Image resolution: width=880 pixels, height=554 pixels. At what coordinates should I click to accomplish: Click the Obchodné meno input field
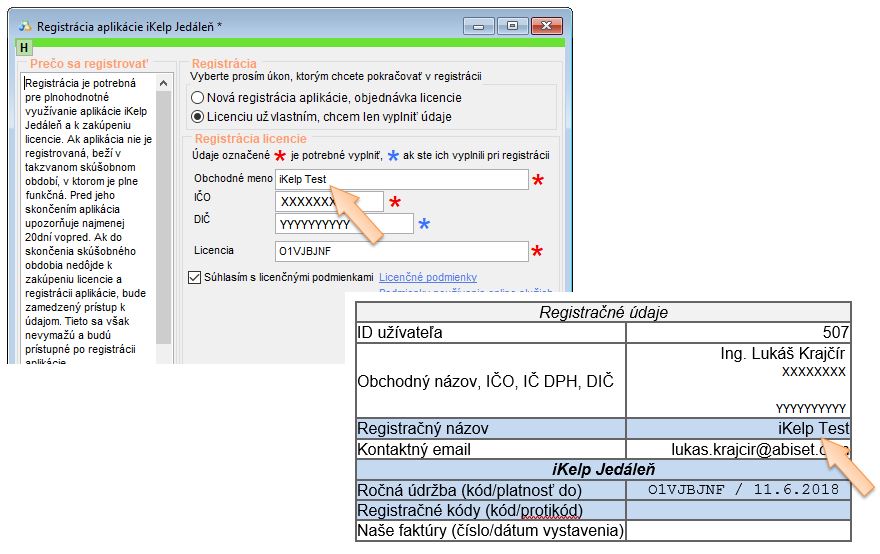click(x=401, y=180)
